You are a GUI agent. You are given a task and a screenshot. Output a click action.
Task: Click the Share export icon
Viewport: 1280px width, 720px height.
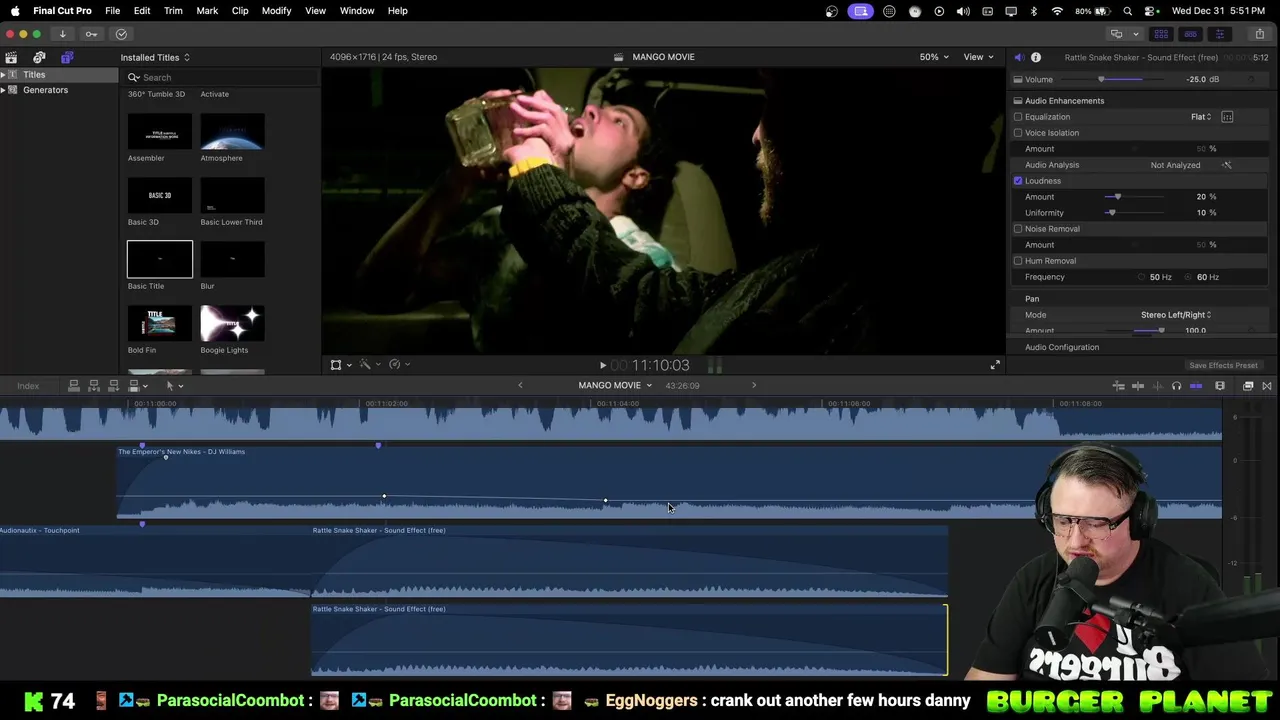click(x=1259, y=34)
